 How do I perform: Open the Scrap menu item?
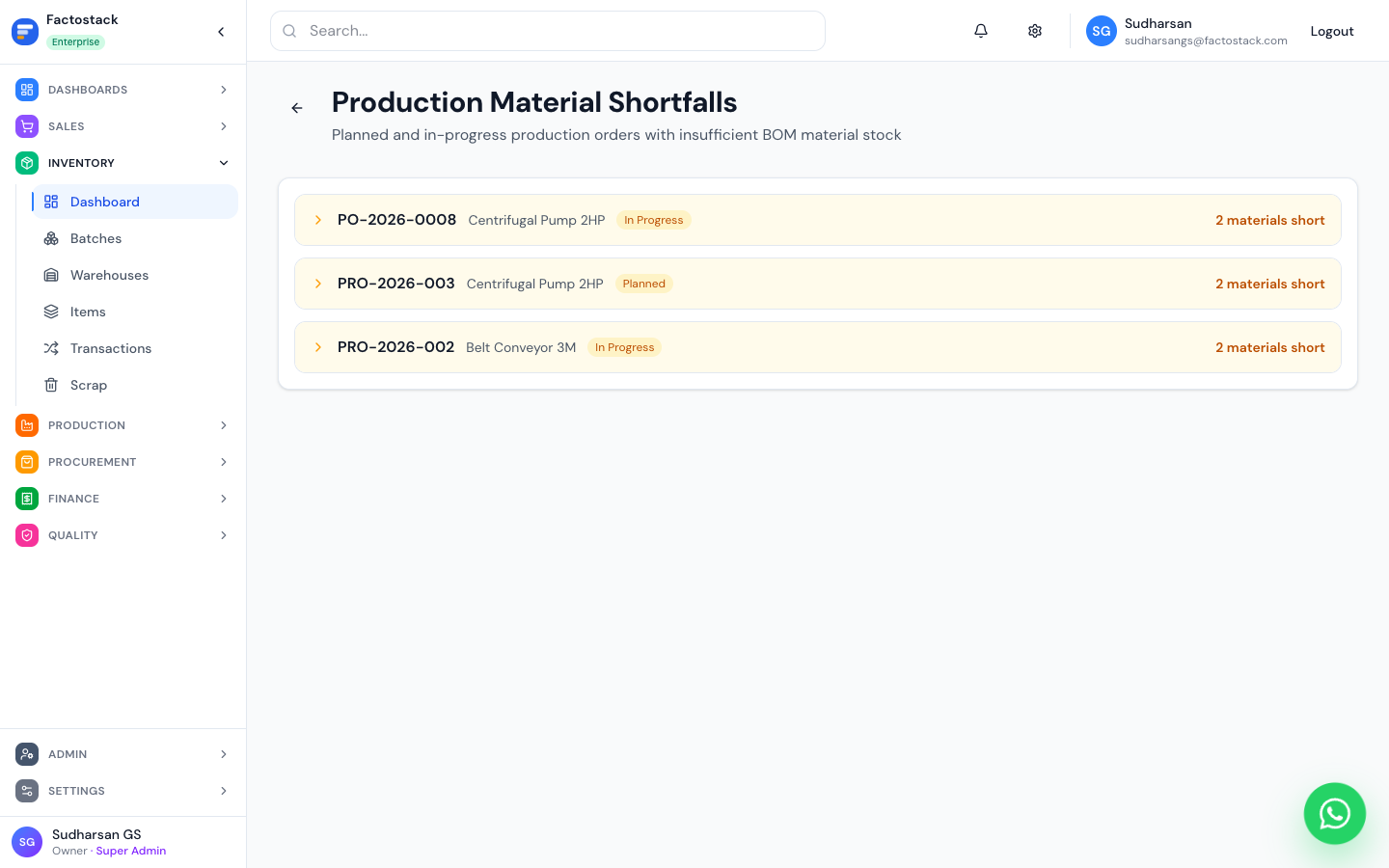tap(135, 385)
